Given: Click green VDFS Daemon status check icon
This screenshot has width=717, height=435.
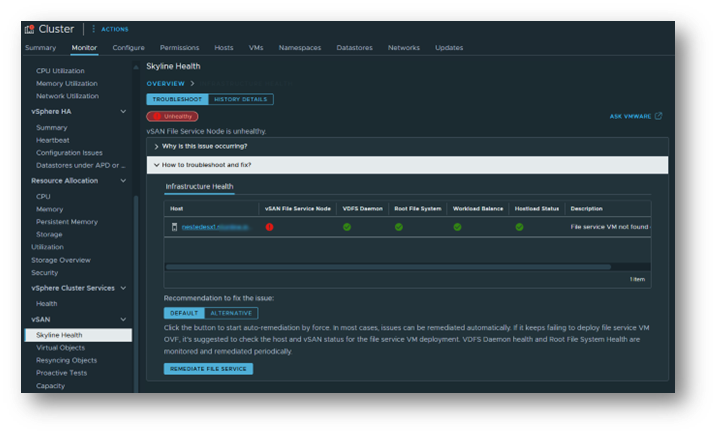Looking at the screenshot, I should point(347,227).
